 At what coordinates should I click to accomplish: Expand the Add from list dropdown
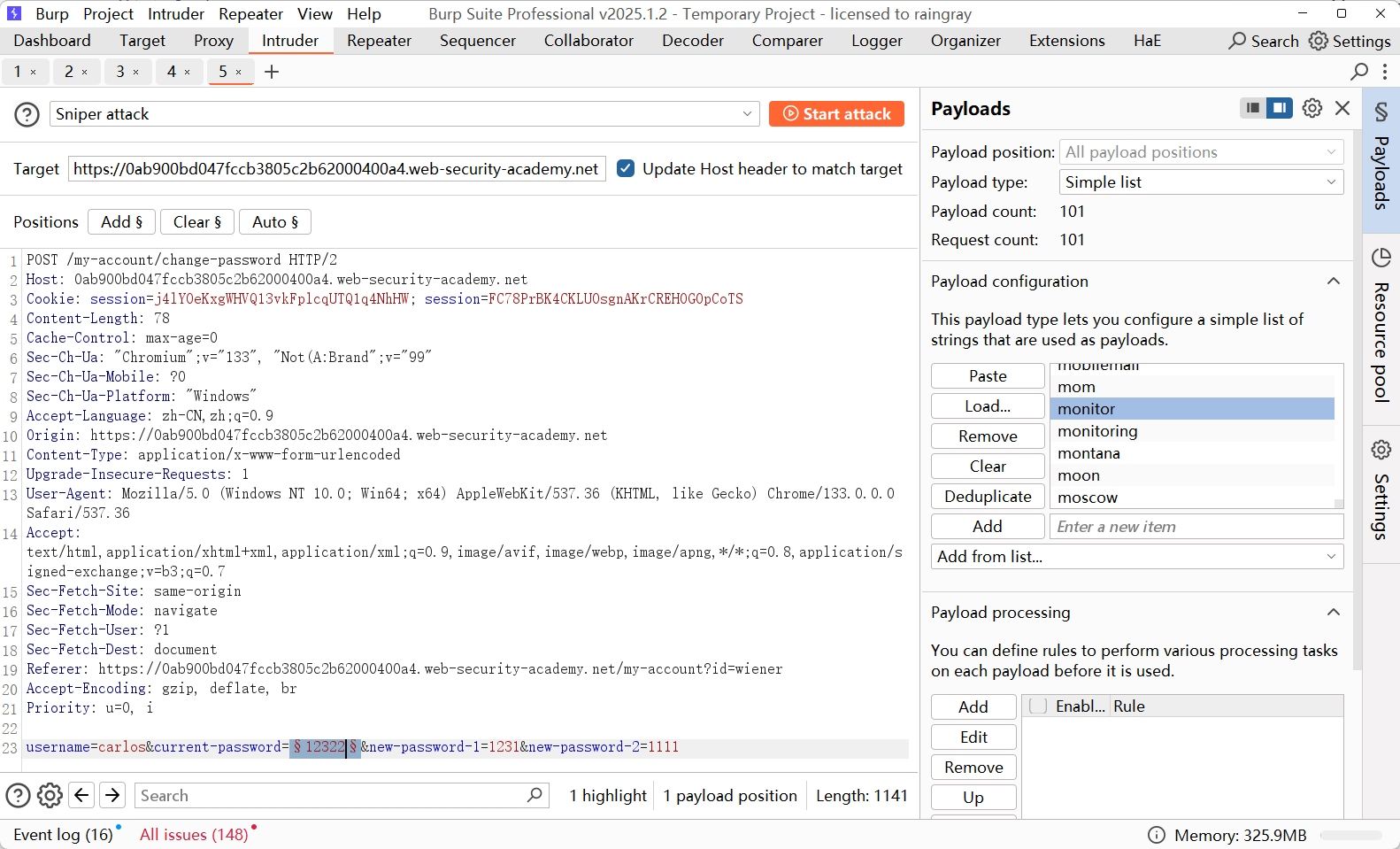[x=1136, y=557]
